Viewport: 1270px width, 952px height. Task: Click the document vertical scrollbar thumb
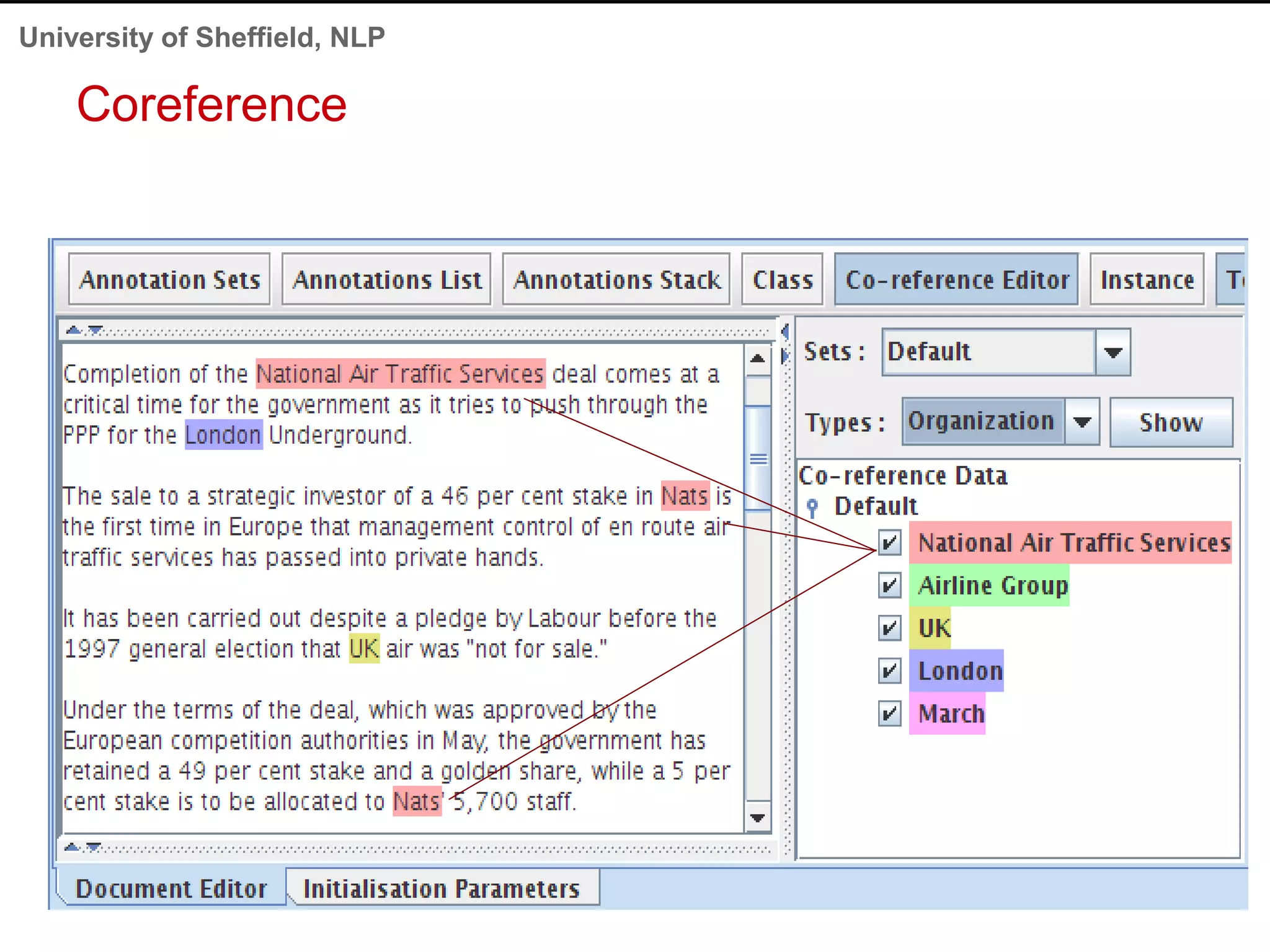pos(757,459)
